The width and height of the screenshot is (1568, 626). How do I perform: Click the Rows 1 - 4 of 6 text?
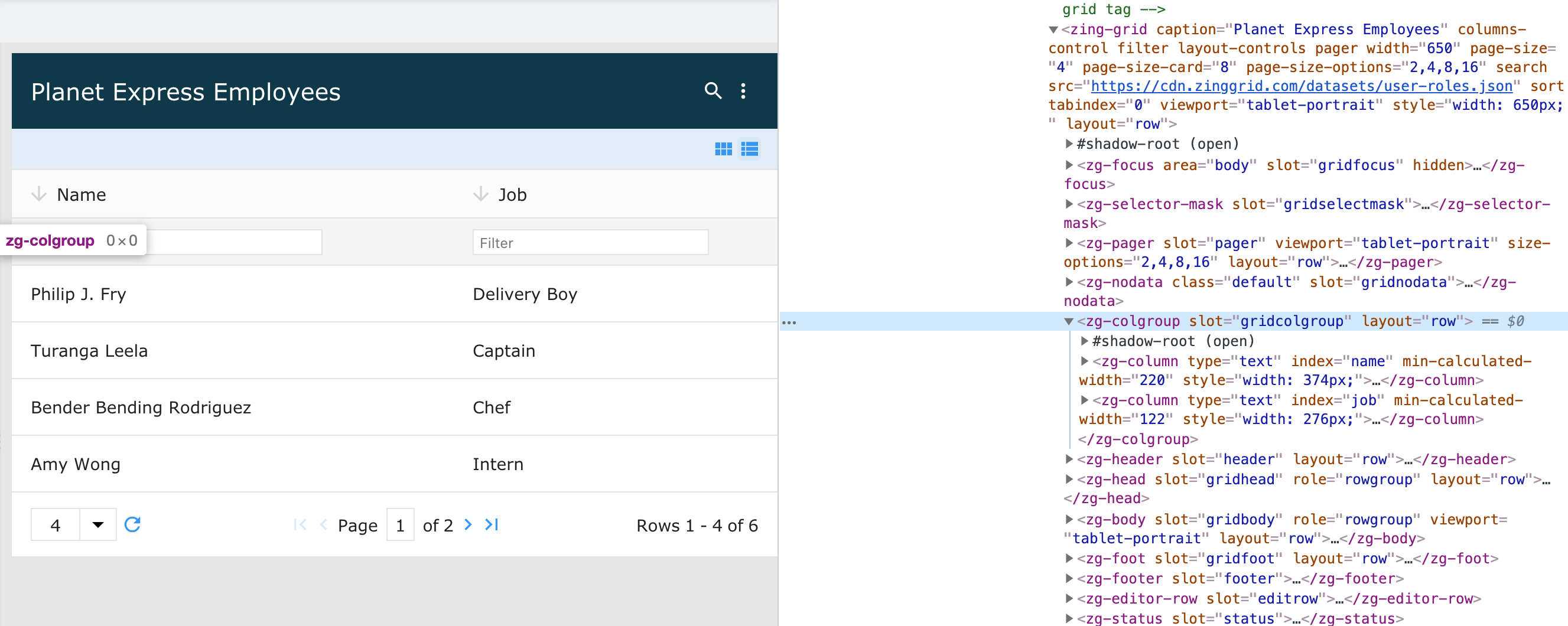(x=697, y=525)
